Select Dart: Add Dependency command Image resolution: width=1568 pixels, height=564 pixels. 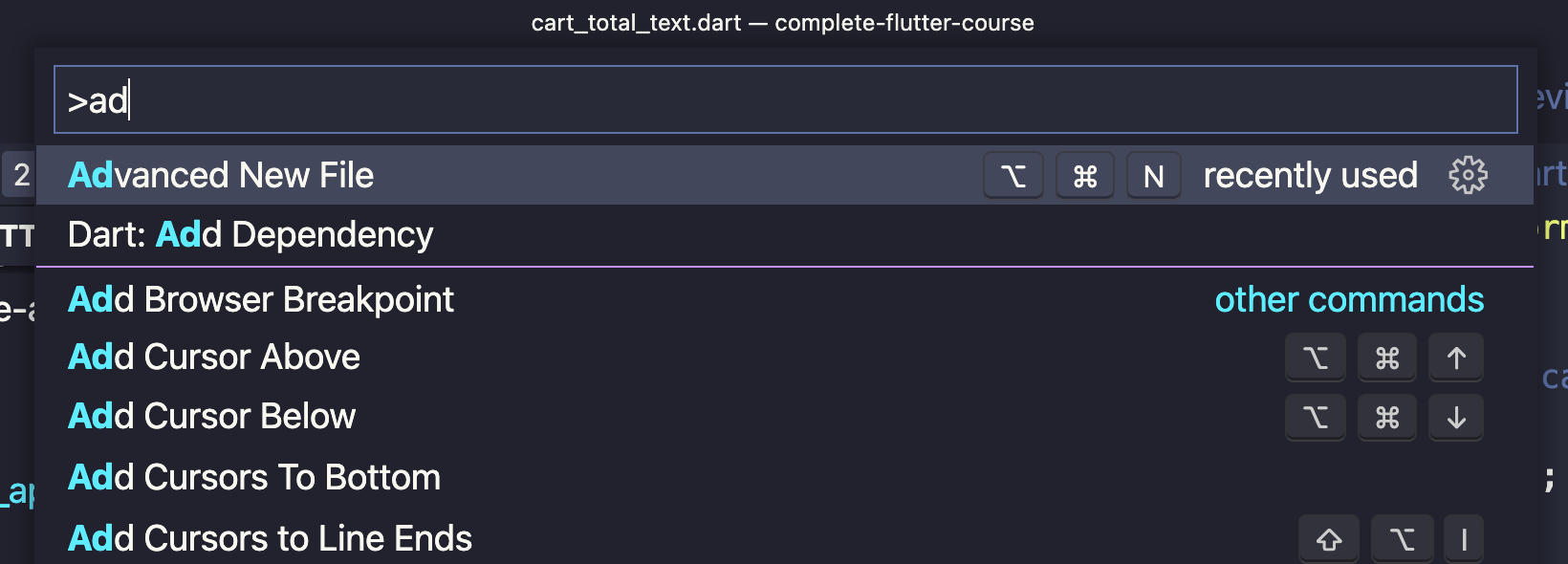[250, 235]
